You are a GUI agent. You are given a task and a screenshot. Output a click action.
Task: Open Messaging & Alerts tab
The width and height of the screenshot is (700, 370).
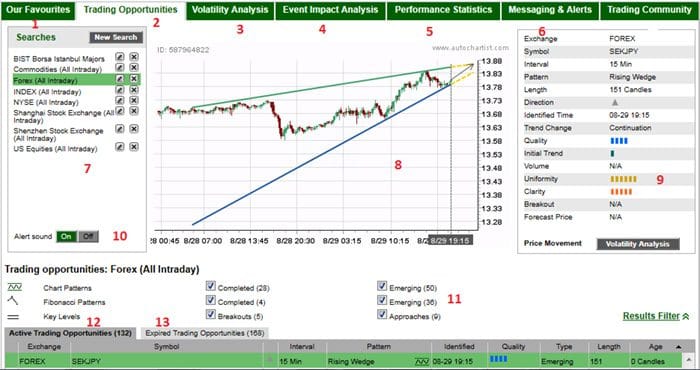coord(550,10)
